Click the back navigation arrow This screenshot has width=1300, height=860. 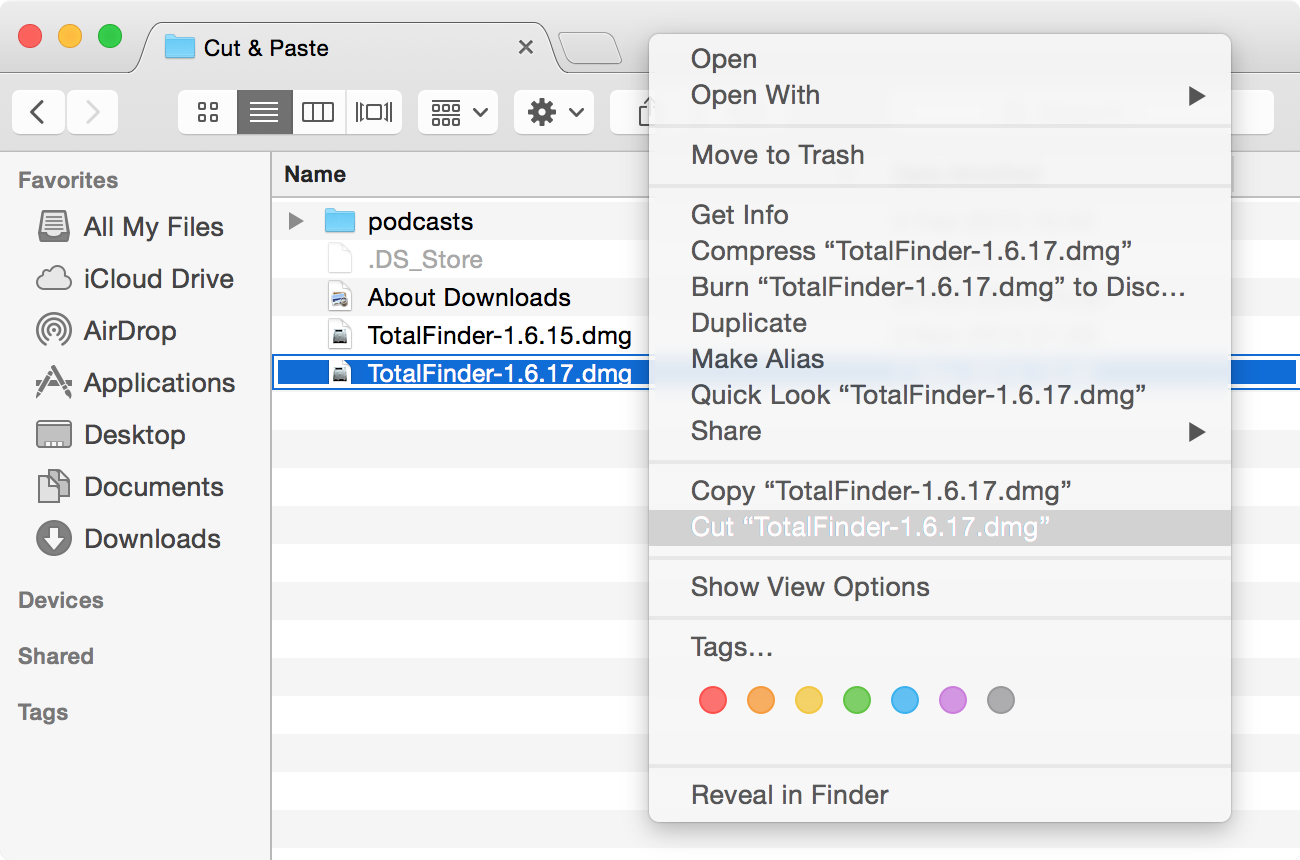tap(38, 112)
